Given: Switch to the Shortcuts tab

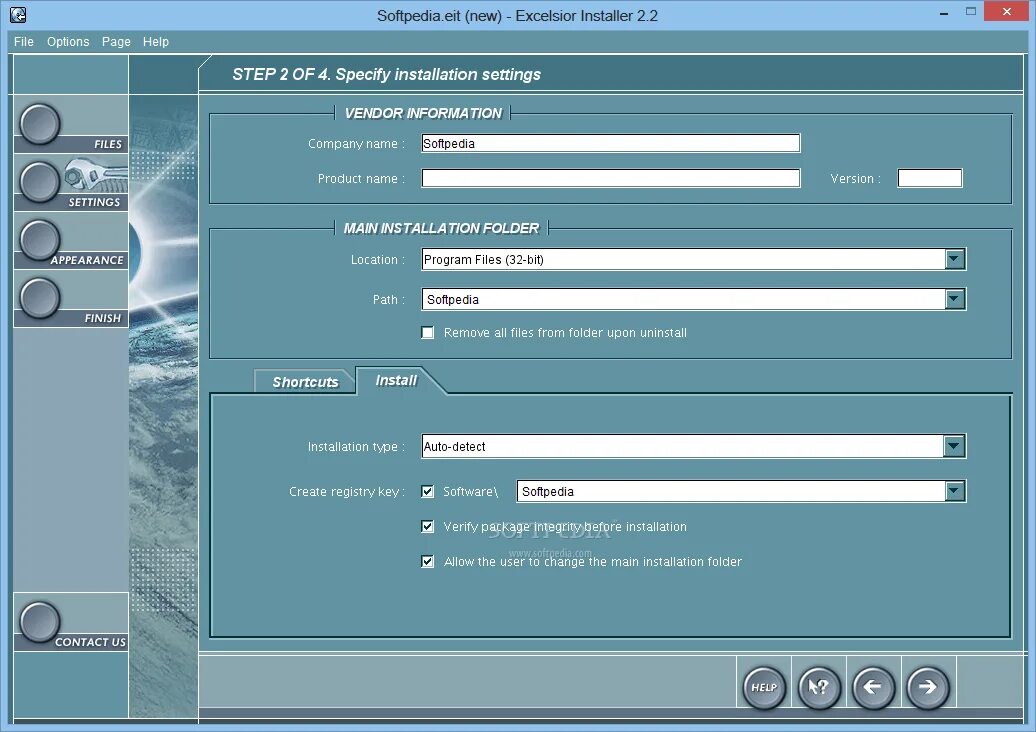Looking at the screenshot, I should point(305,382).
